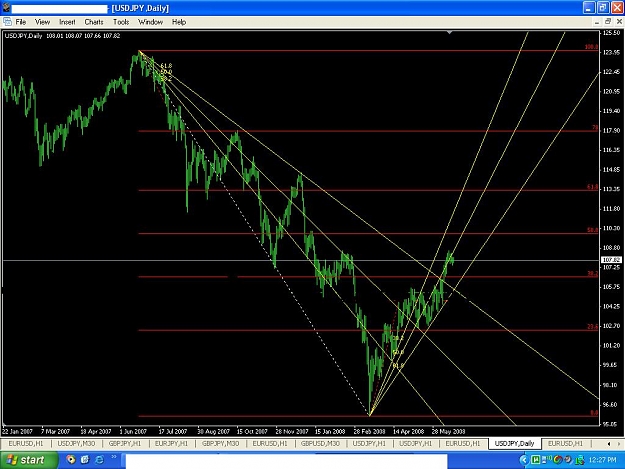Screen dimensions: 625x469
Task: Click the 28 Feb 2008 date label
Action: click(369, 431)
